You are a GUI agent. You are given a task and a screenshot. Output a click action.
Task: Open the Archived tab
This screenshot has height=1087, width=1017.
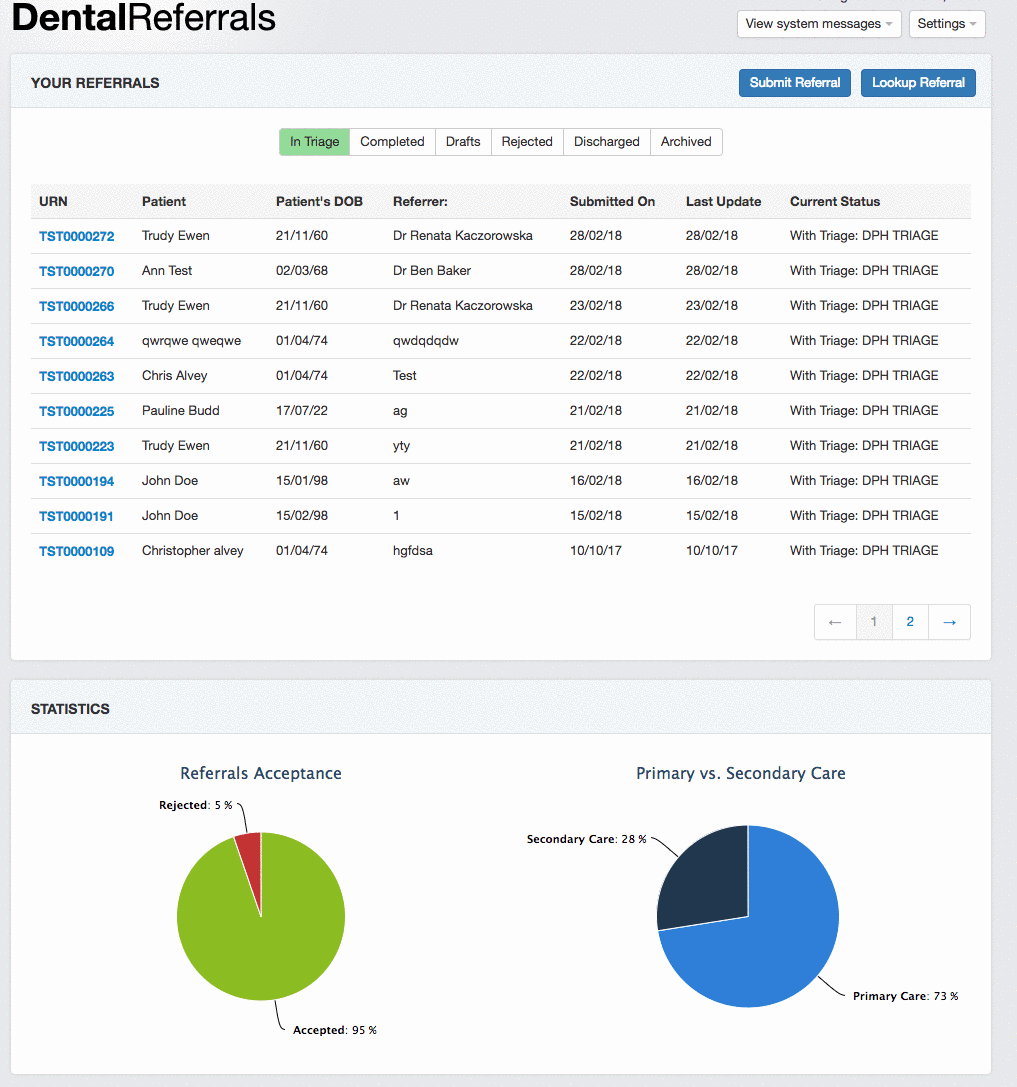(x=686, y=141)
